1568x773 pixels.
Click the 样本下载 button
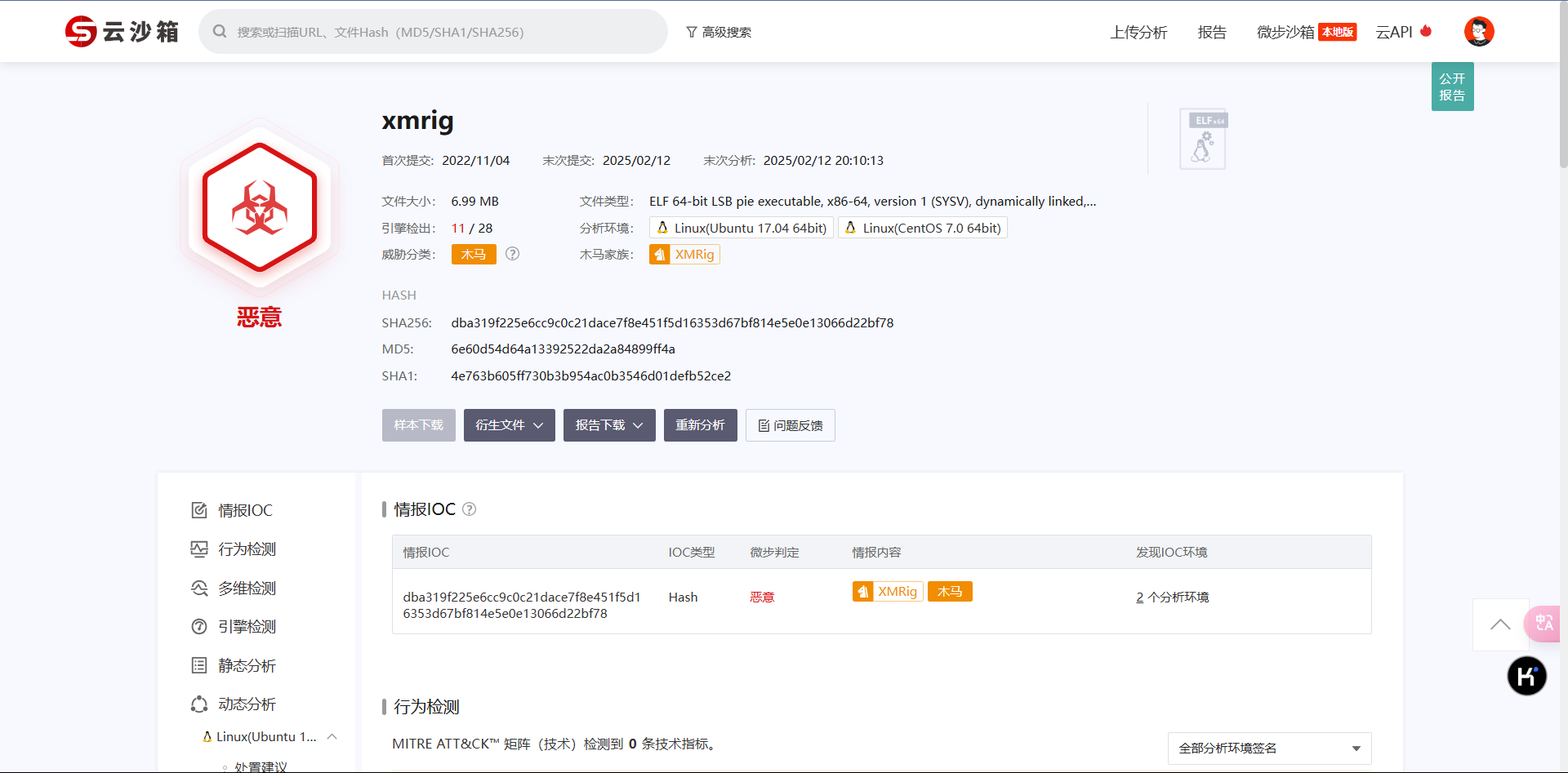419,425
